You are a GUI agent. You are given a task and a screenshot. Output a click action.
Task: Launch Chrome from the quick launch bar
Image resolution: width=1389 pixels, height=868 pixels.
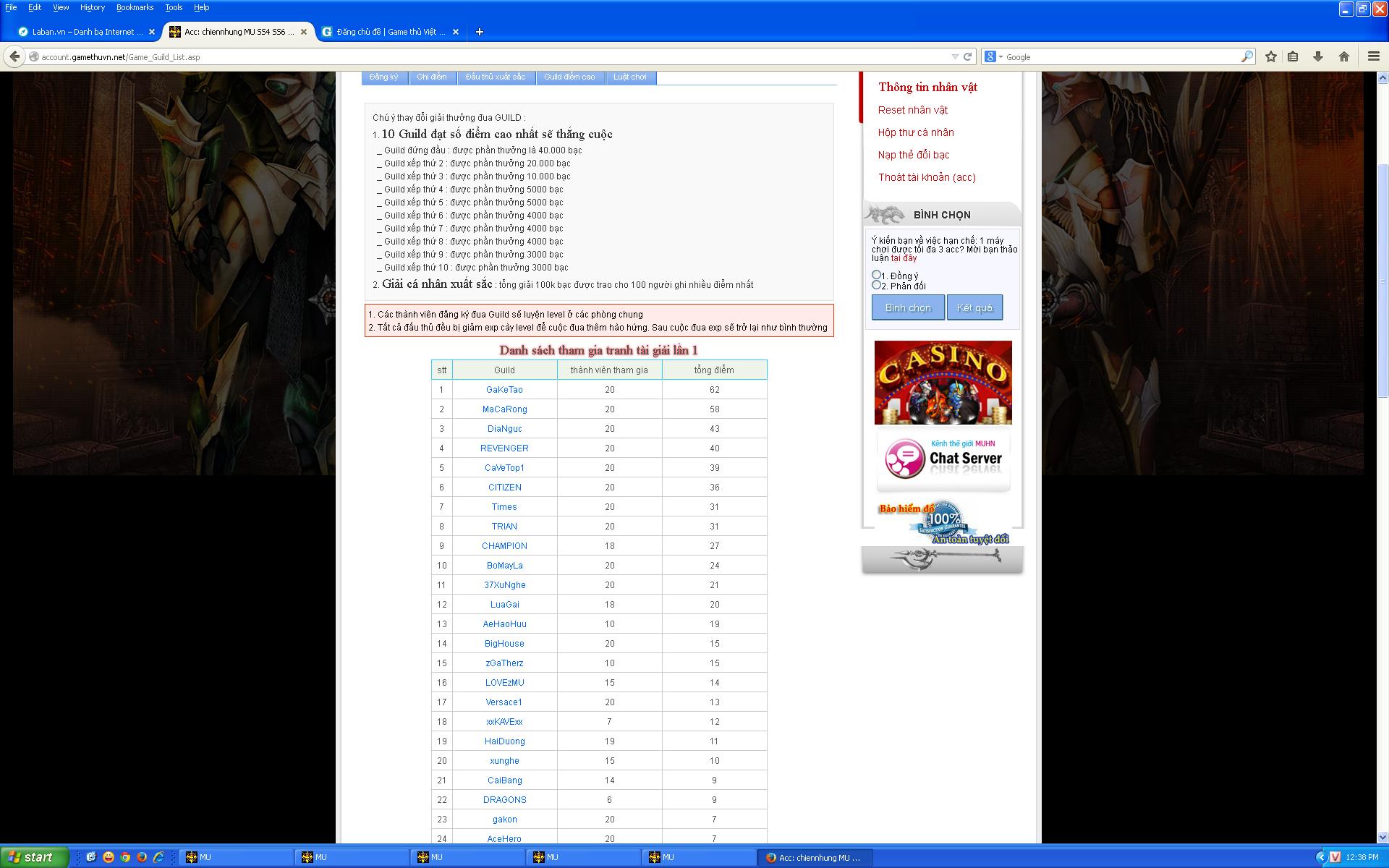click(x=125, y=857)
